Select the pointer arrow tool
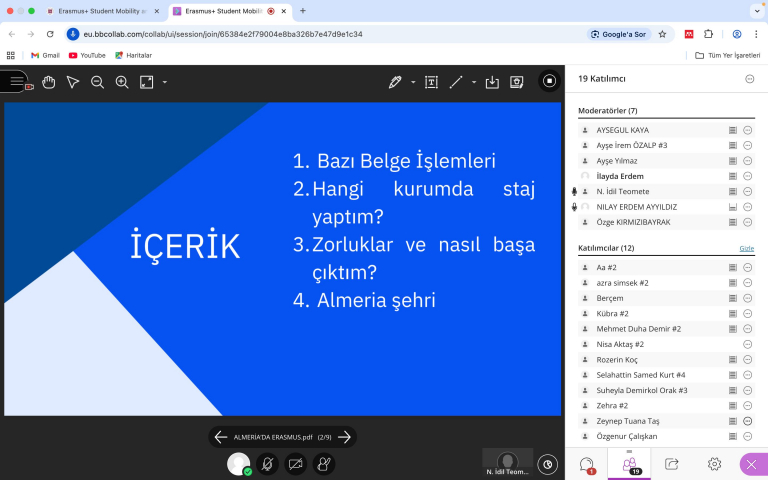 tap(73, 82)
